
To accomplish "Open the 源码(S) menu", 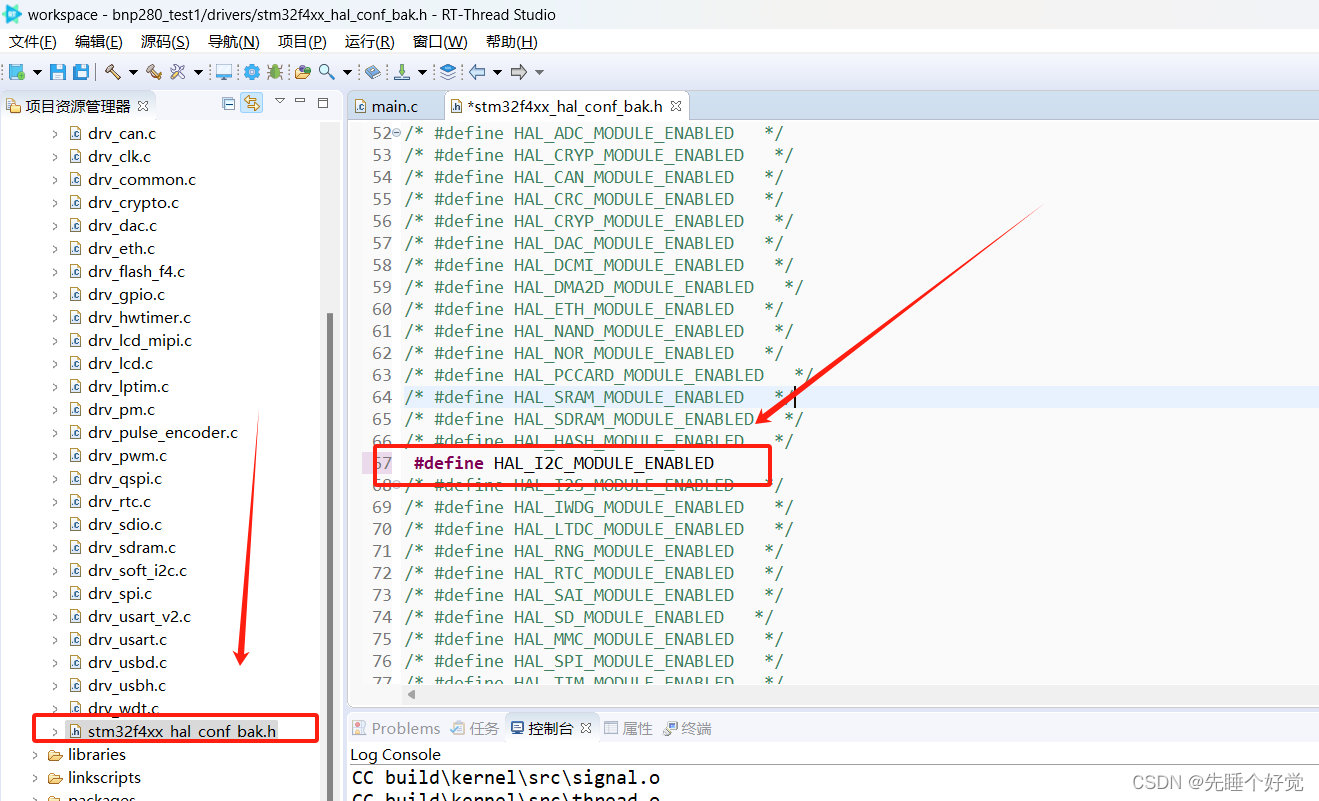I will (x=165, y=42).
